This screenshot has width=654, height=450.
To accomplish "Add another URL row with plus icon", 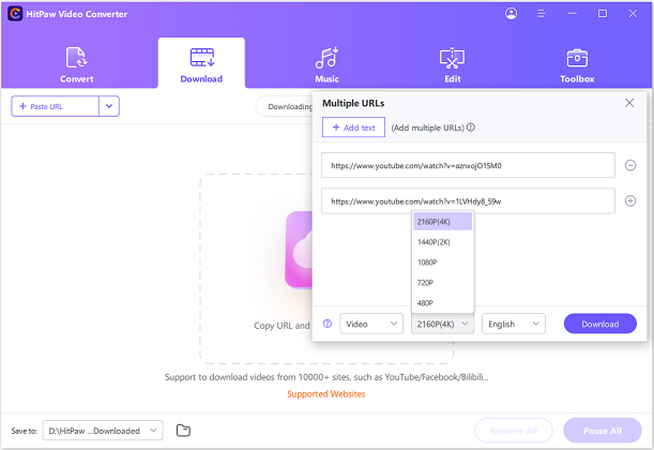I will (630, 201).
